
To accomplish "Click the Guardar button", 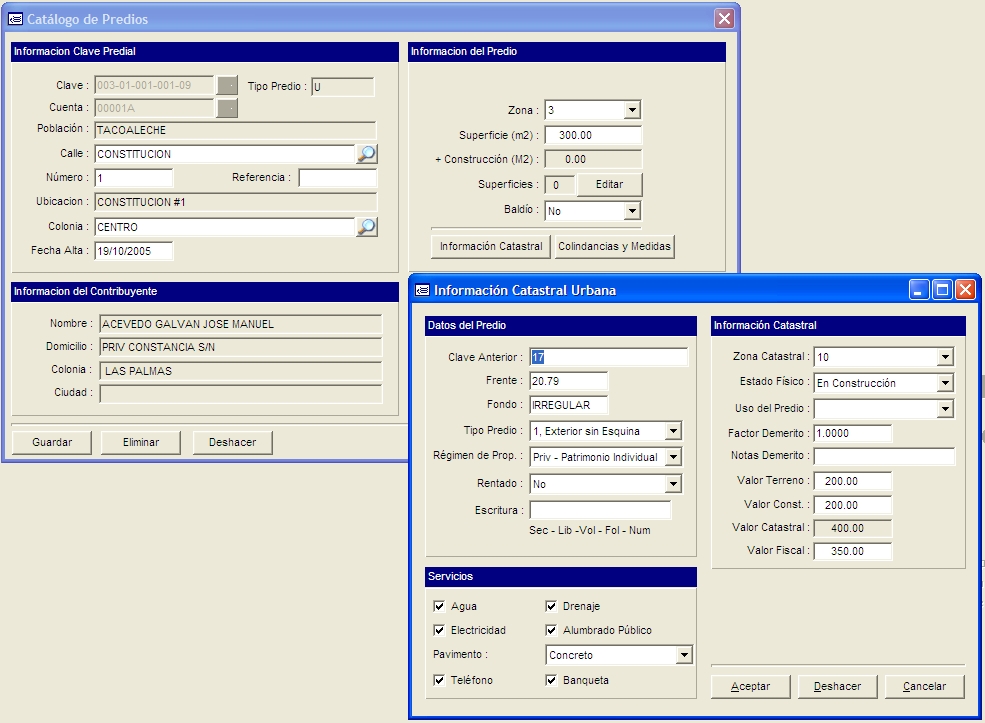I will click(x=52, y=442).
